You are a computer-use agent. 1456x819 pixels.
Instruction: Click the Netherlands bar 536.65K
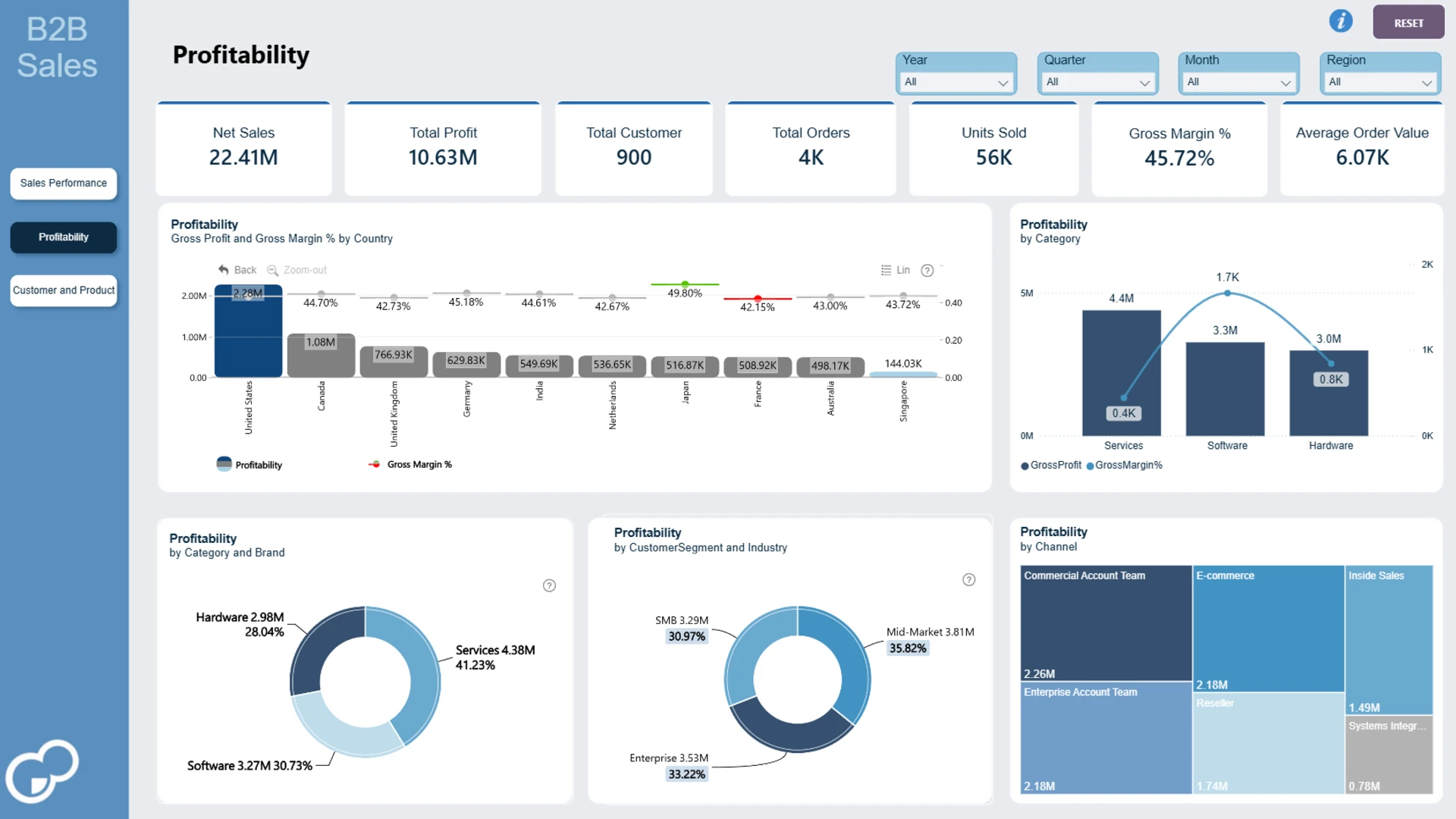click(x=612, y=366)
